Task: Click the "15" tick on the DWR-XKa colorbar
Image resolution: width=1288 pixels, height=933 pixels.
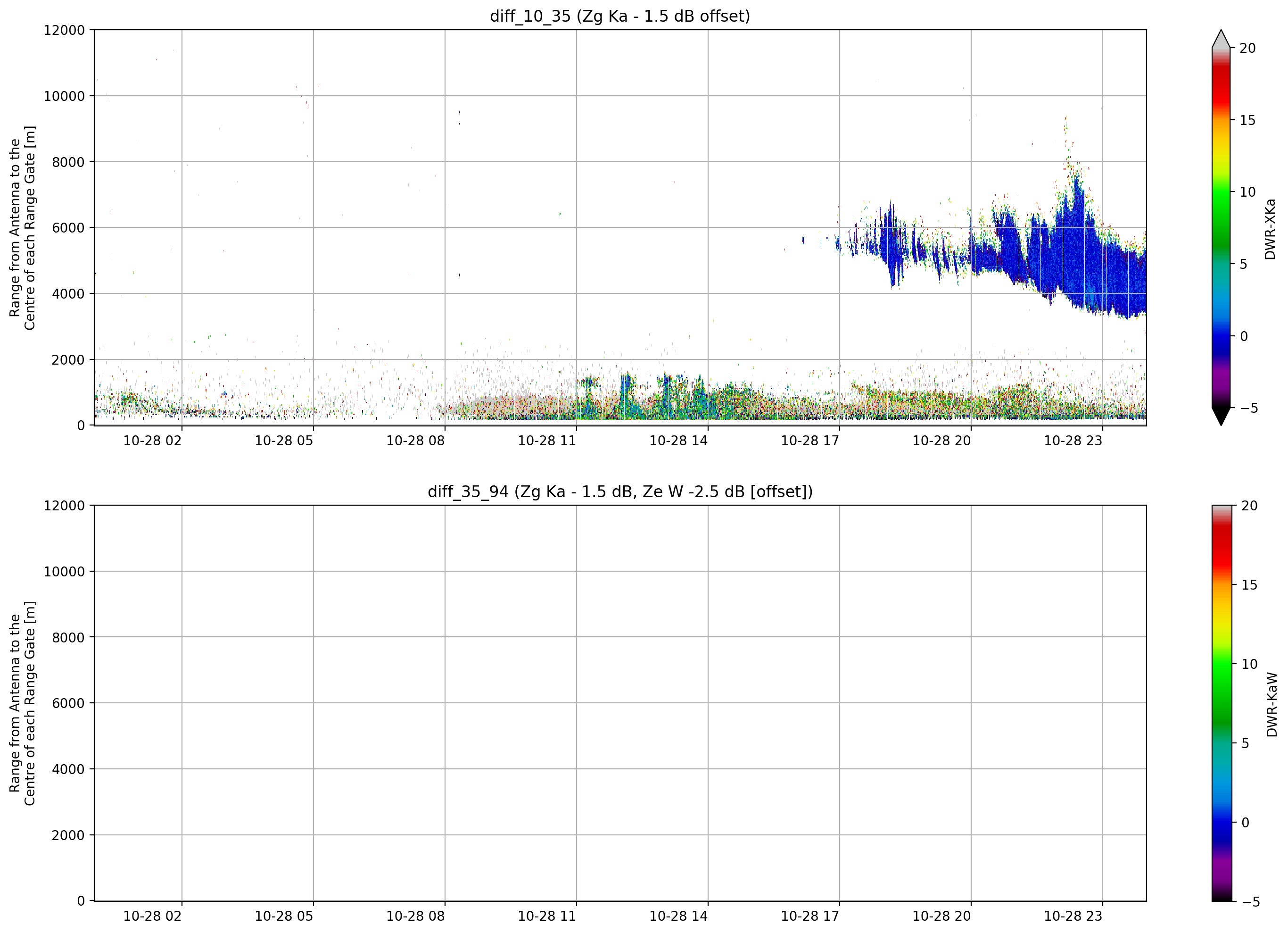Action: (x=1247, y=120)
